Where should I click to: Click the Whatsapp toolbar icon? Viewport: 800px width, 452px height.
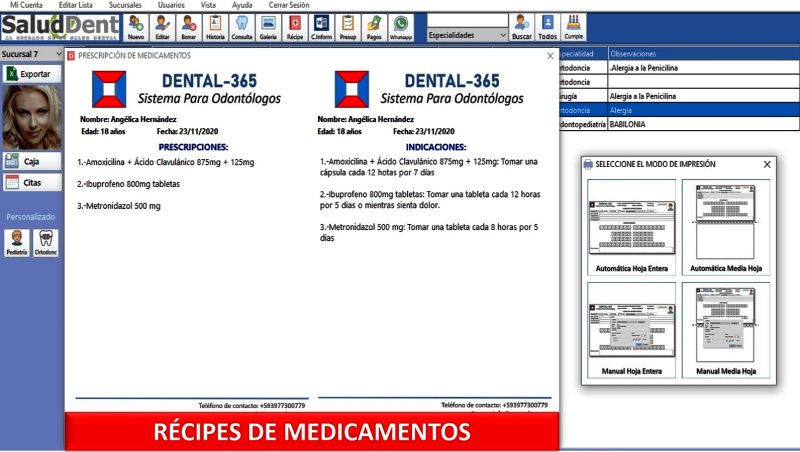[x=401, y=28]
